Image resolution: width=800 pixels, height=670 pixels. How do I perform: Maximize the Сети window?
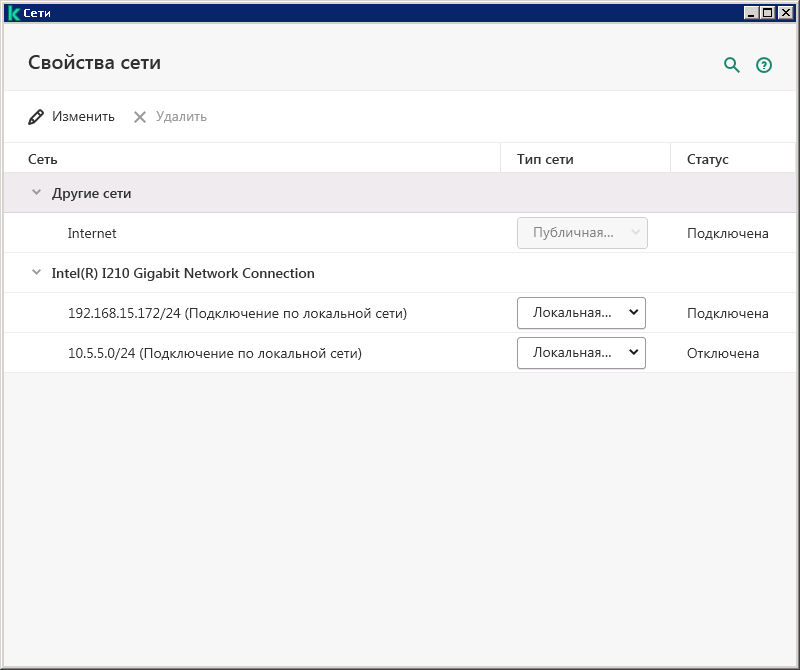tap(768, 13)
